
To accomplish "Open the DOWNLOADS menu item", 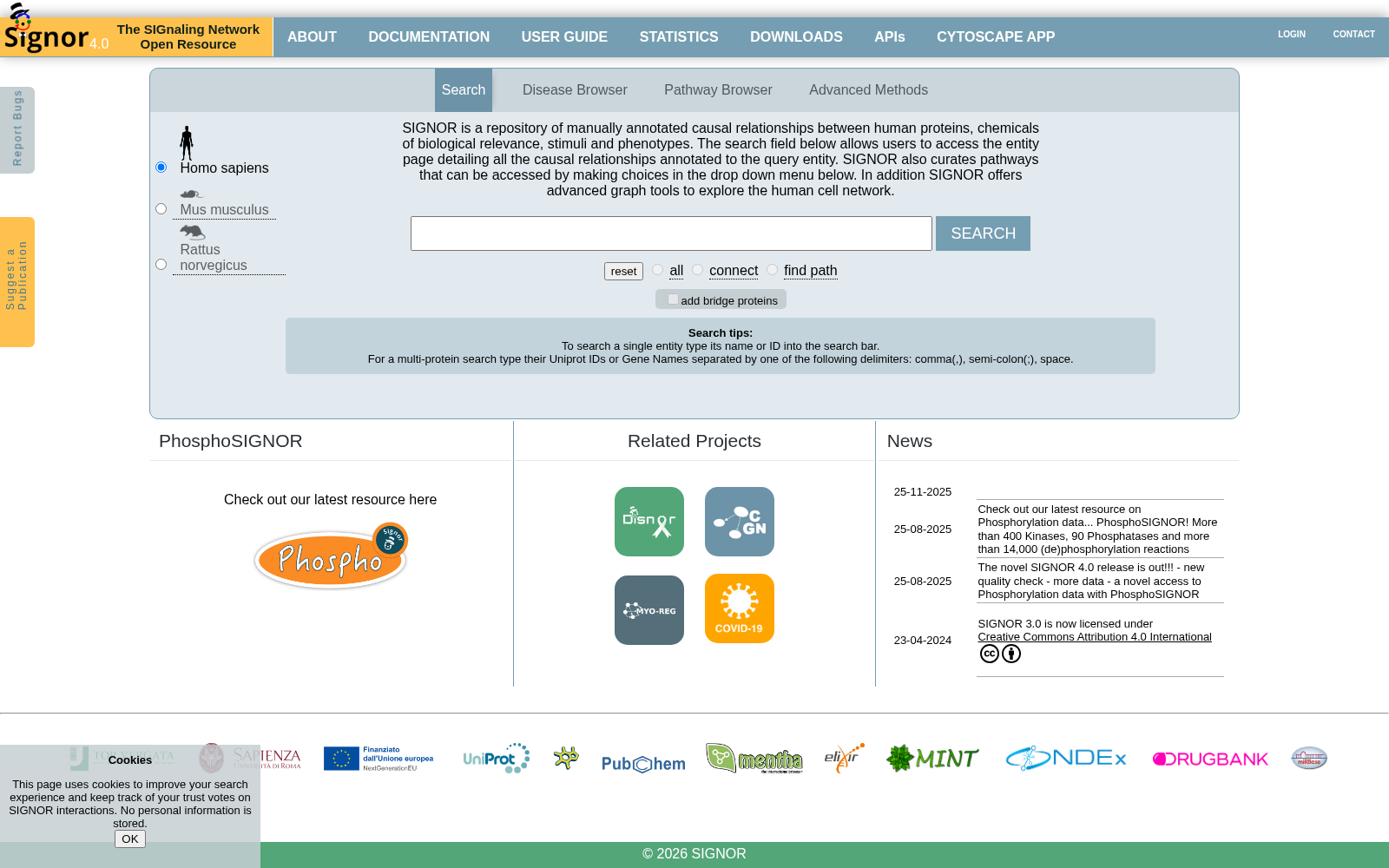I will coord(796,37).
